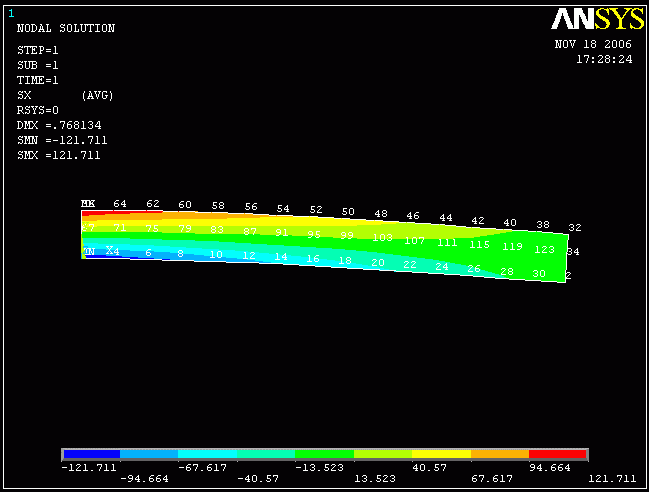Select node label 123 on the beam
The height and width of the screenshot is (492, 649).
click(x=544, y=250)
